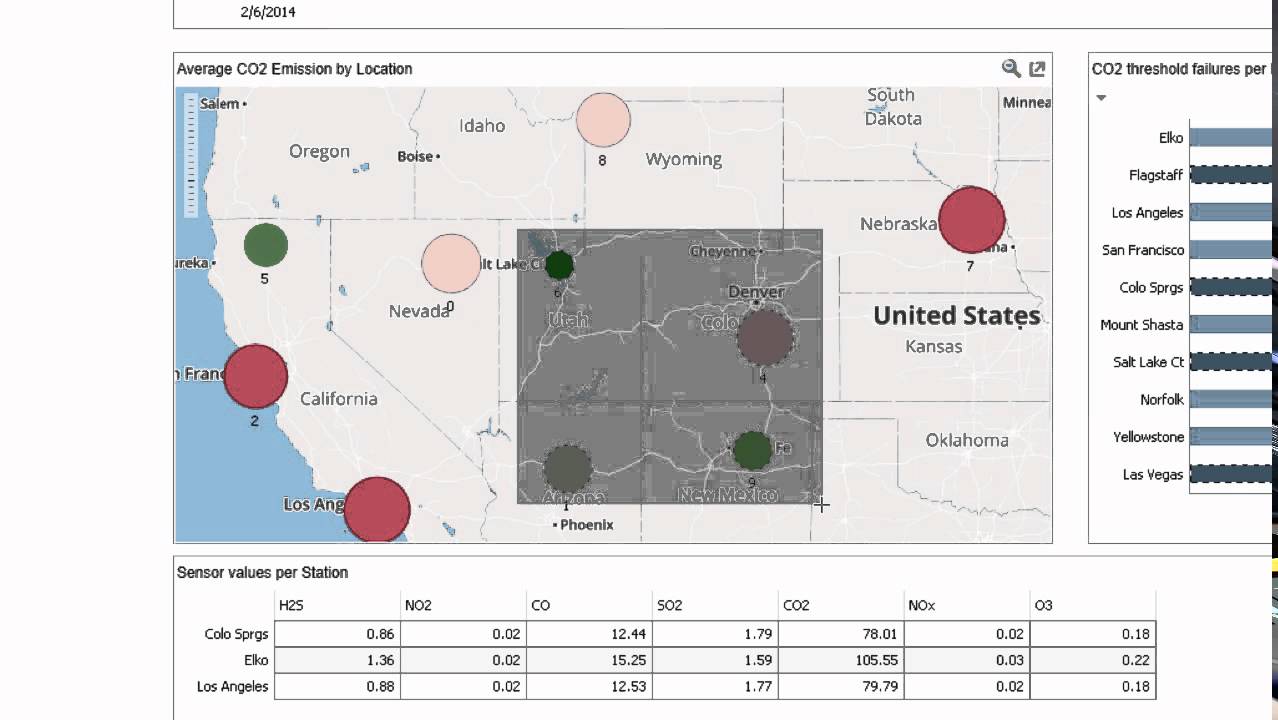The width and height of the screenshot is (1278, 720).
Task: Click the Salt Lake Ct bar in failures chart
Action: (x=1231, y=362)
